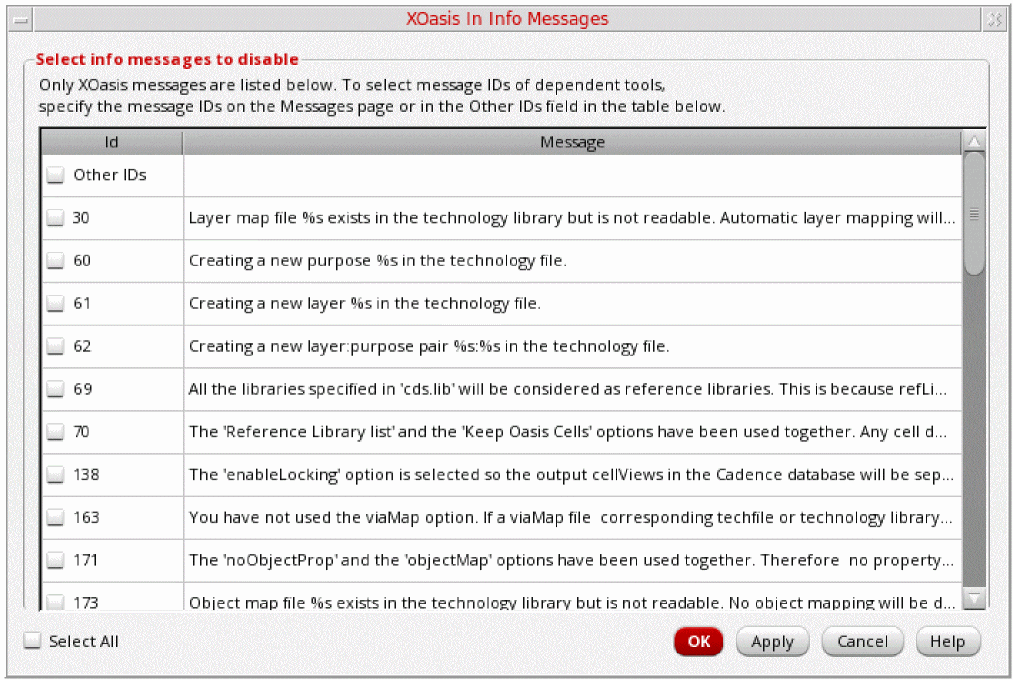This screenshot has width=1013, height=680.
Task: Click the vertical scrollbar thumb
Action: [x=974, y=214]
